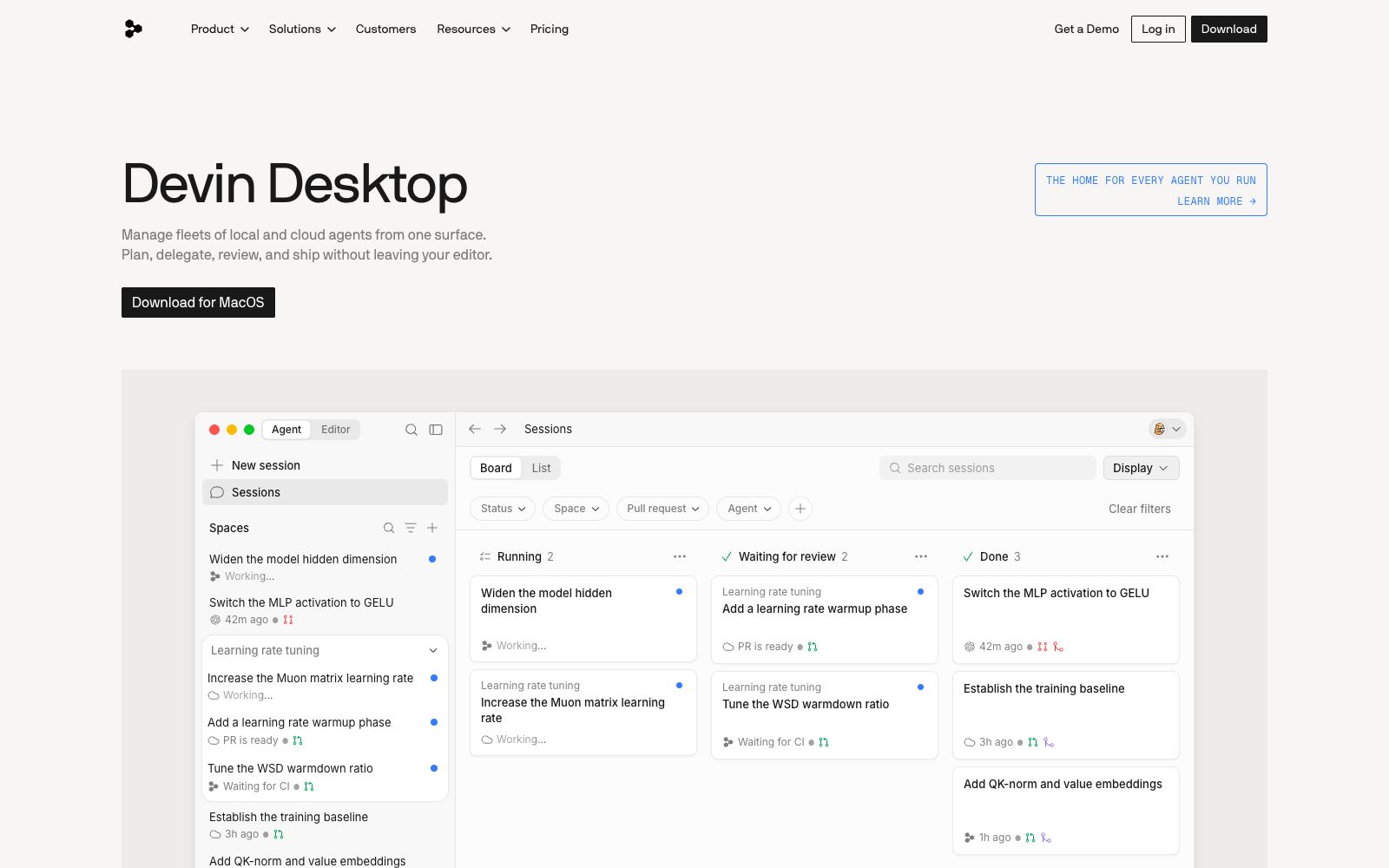
Task: Click the Sessions chat bubble icon
Action: pos(217,492)
